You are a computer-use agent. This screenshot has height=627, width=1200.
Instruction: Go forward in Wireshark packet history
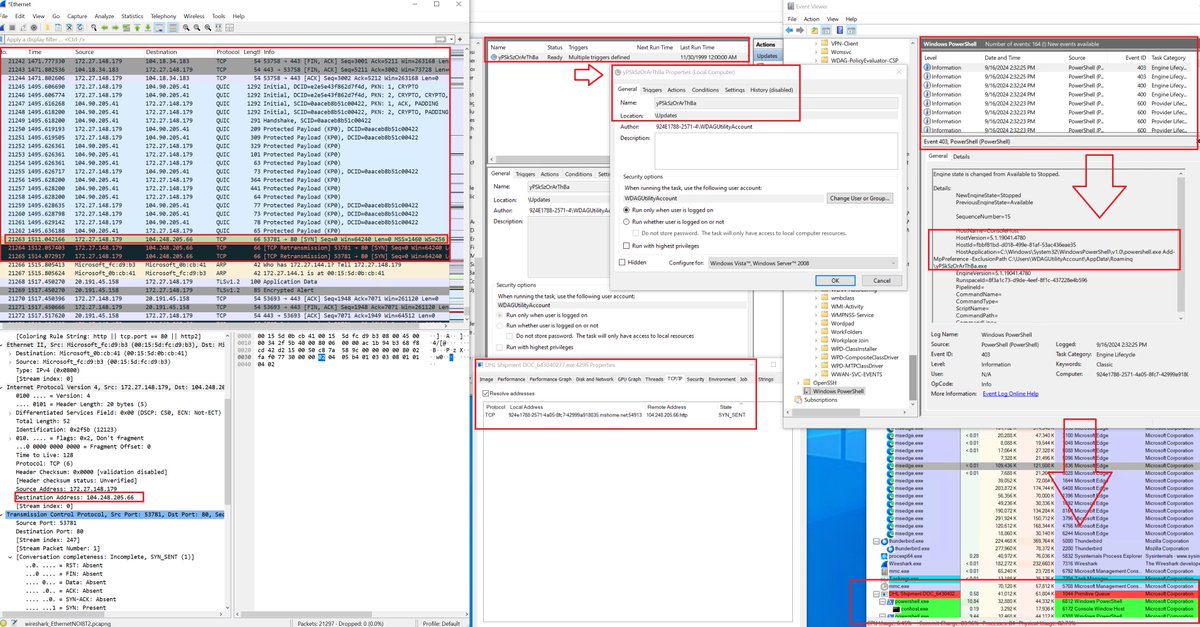115,28
